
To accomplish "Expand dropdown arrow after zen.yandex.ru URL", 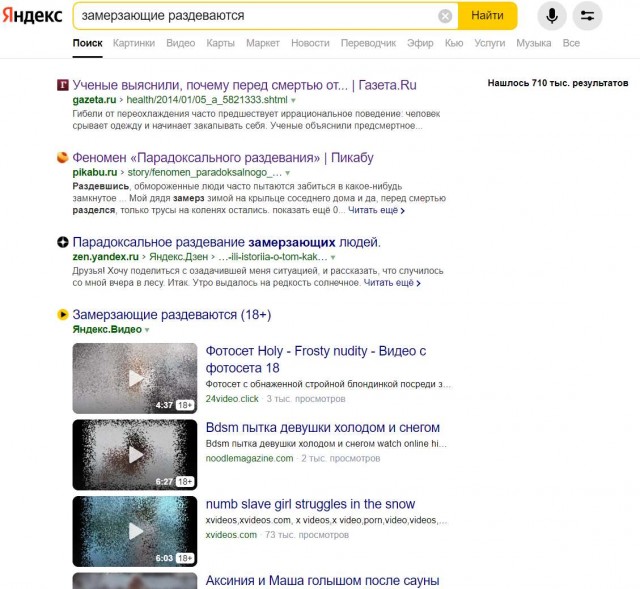I will coord(333,258).
